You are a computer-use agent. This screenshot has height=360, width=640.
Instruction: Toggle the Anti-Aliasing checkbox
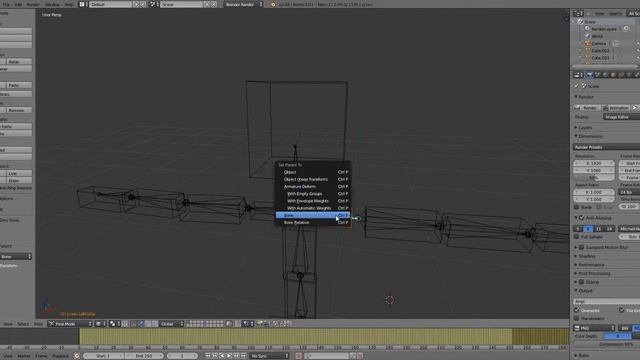582,218
